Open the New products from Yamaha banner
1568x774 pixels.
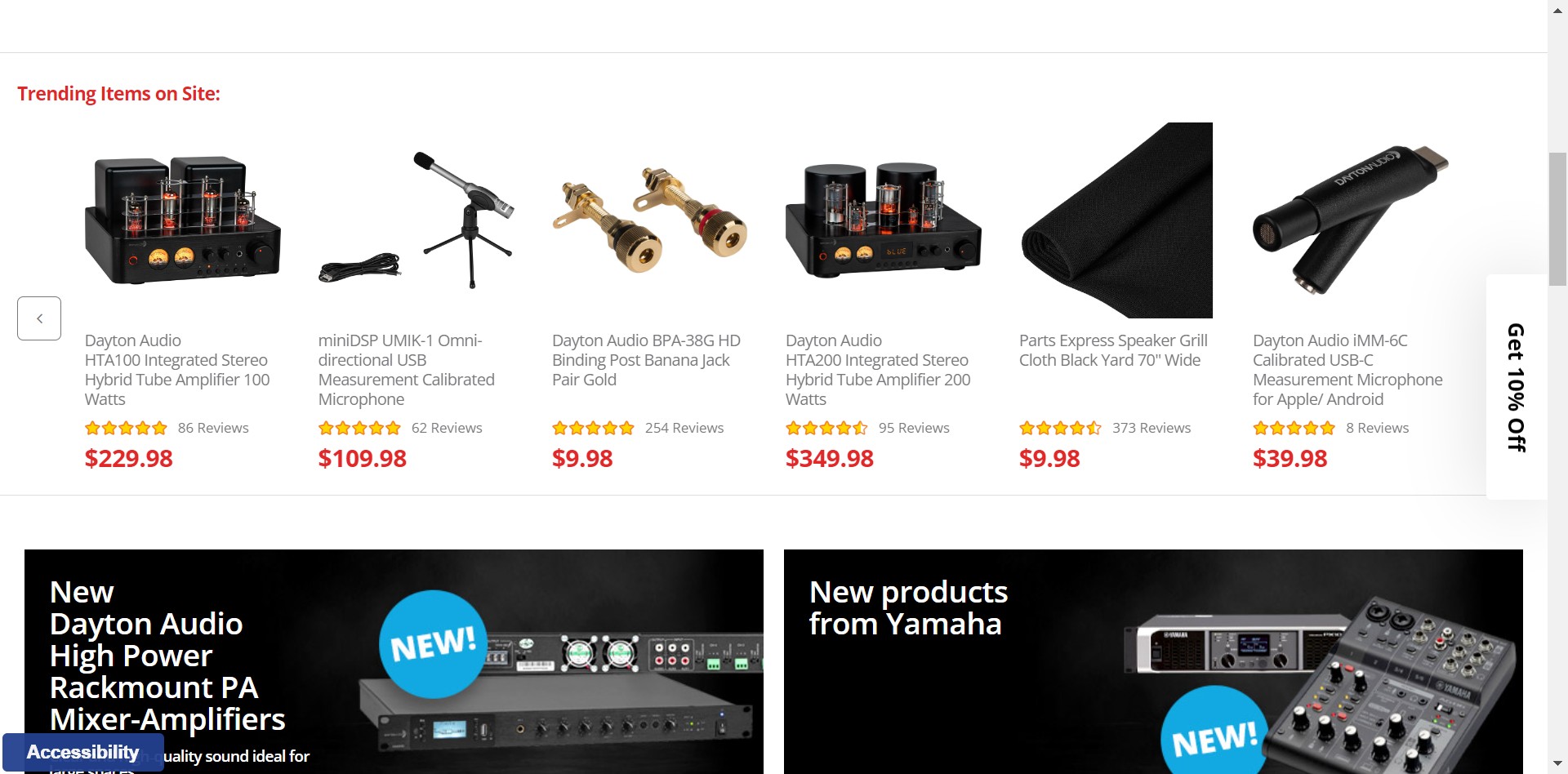[x=1153, y=661]
